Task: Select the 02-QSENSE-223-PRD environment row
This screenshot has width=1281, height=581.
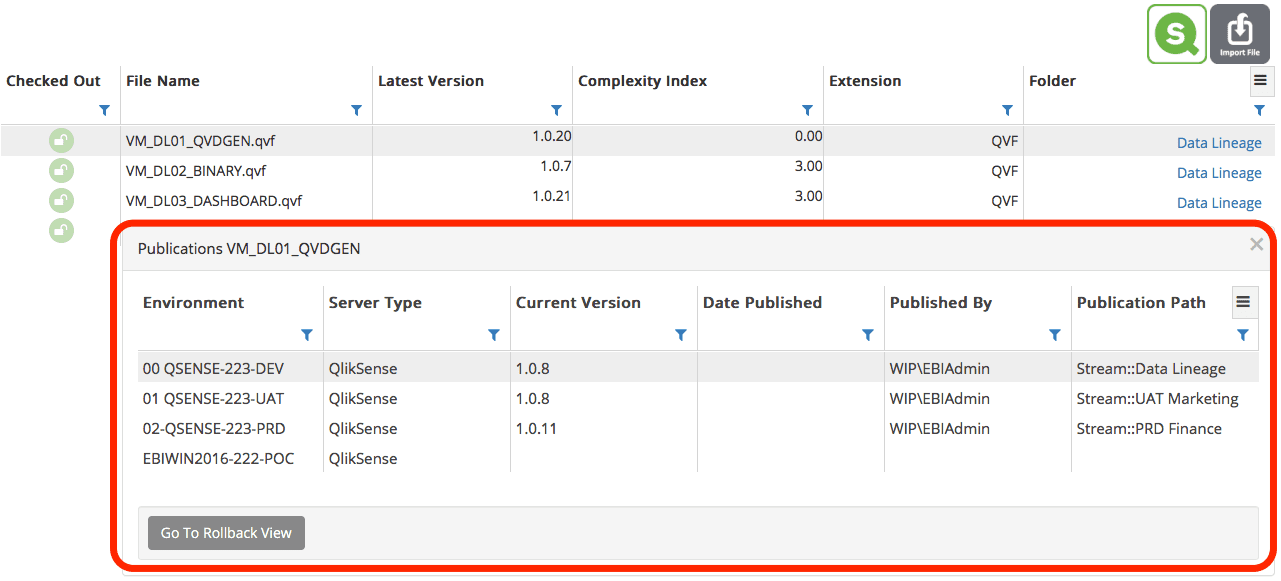Action: [x=214, y=429]
